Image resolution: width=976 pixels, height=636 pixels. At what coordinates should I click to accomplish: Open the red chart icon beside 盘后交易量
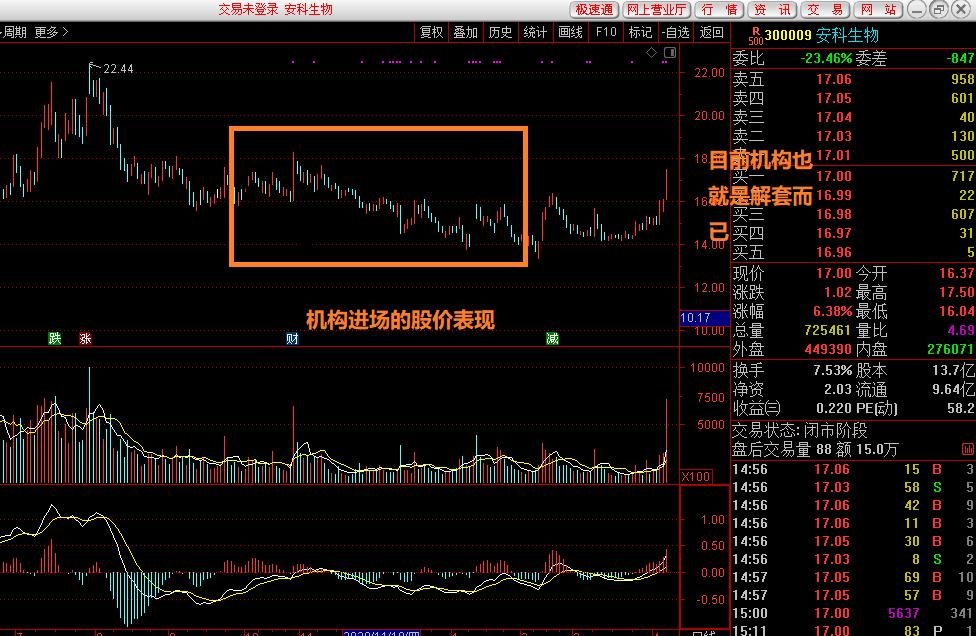[967, 449]
